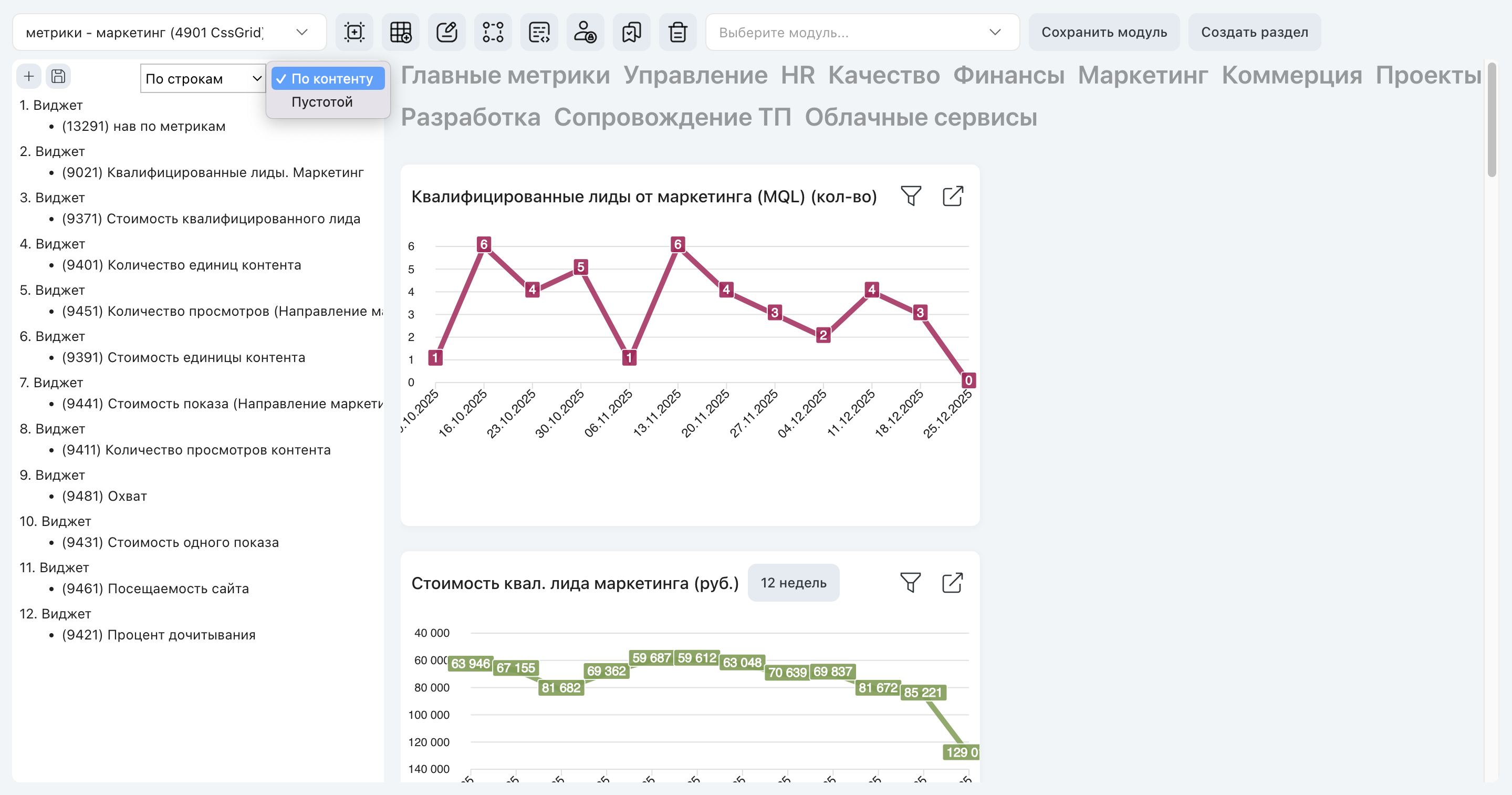This screenshot has width=1512, height=795.
Task: Open the По строкам select box
Action: 203,78
